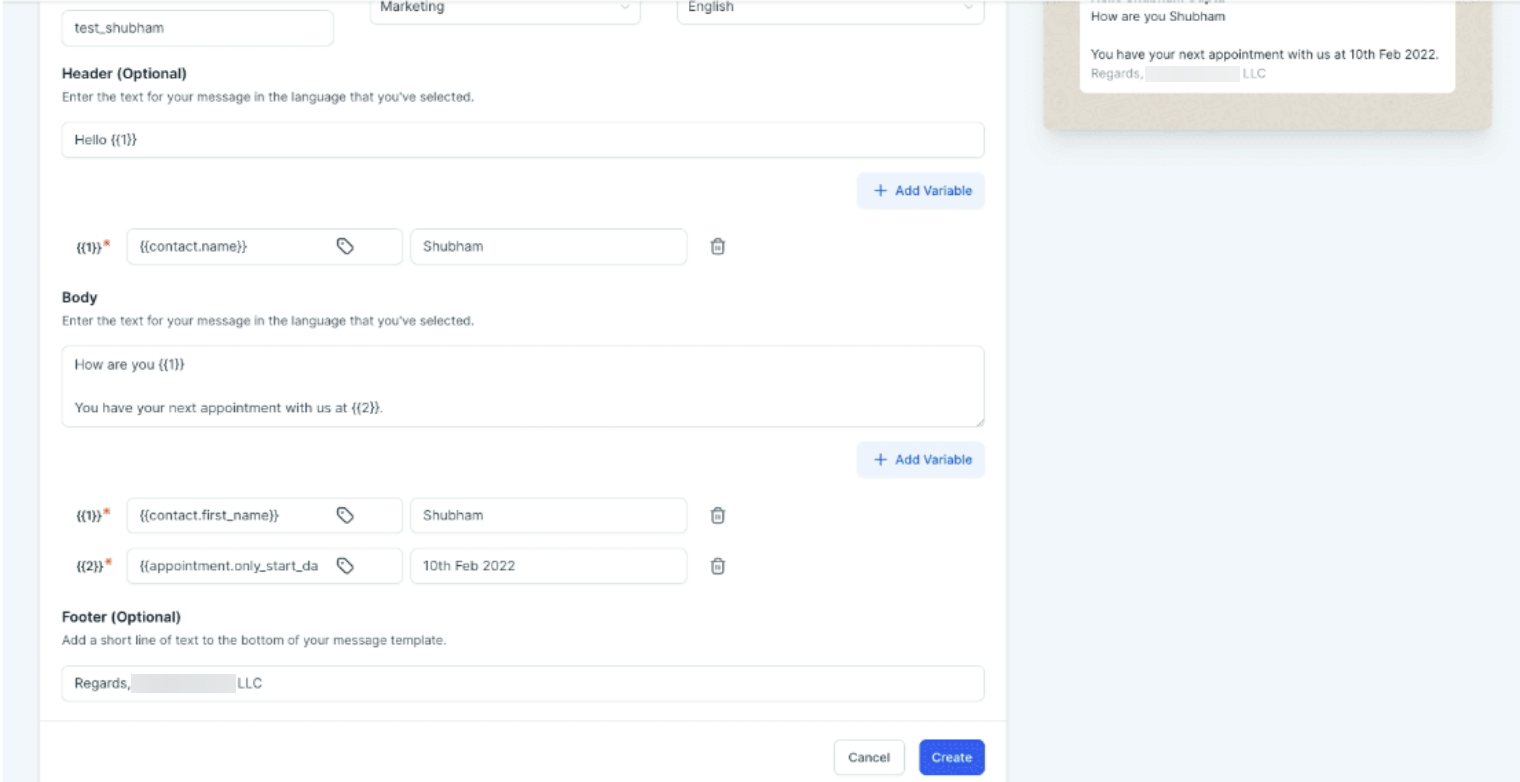Click tag icon beside contact.first_name field
This screenshot has width=1520, height=782.
tap(346, 515)
